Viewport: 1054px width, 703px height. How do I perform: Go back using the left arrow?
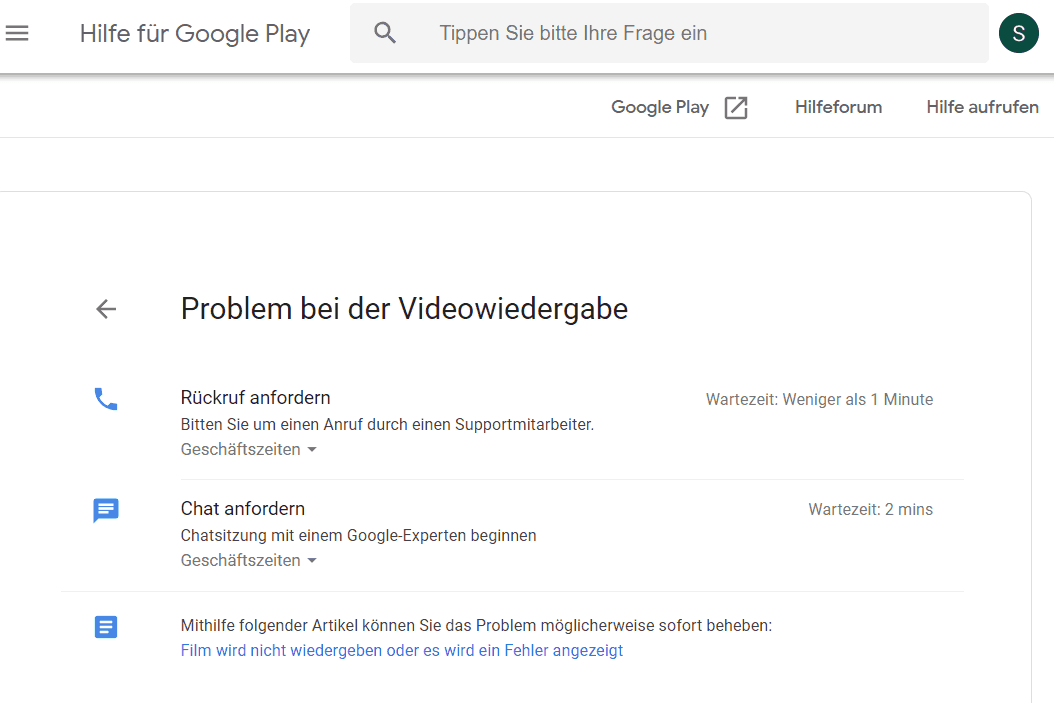pos(106,309)
